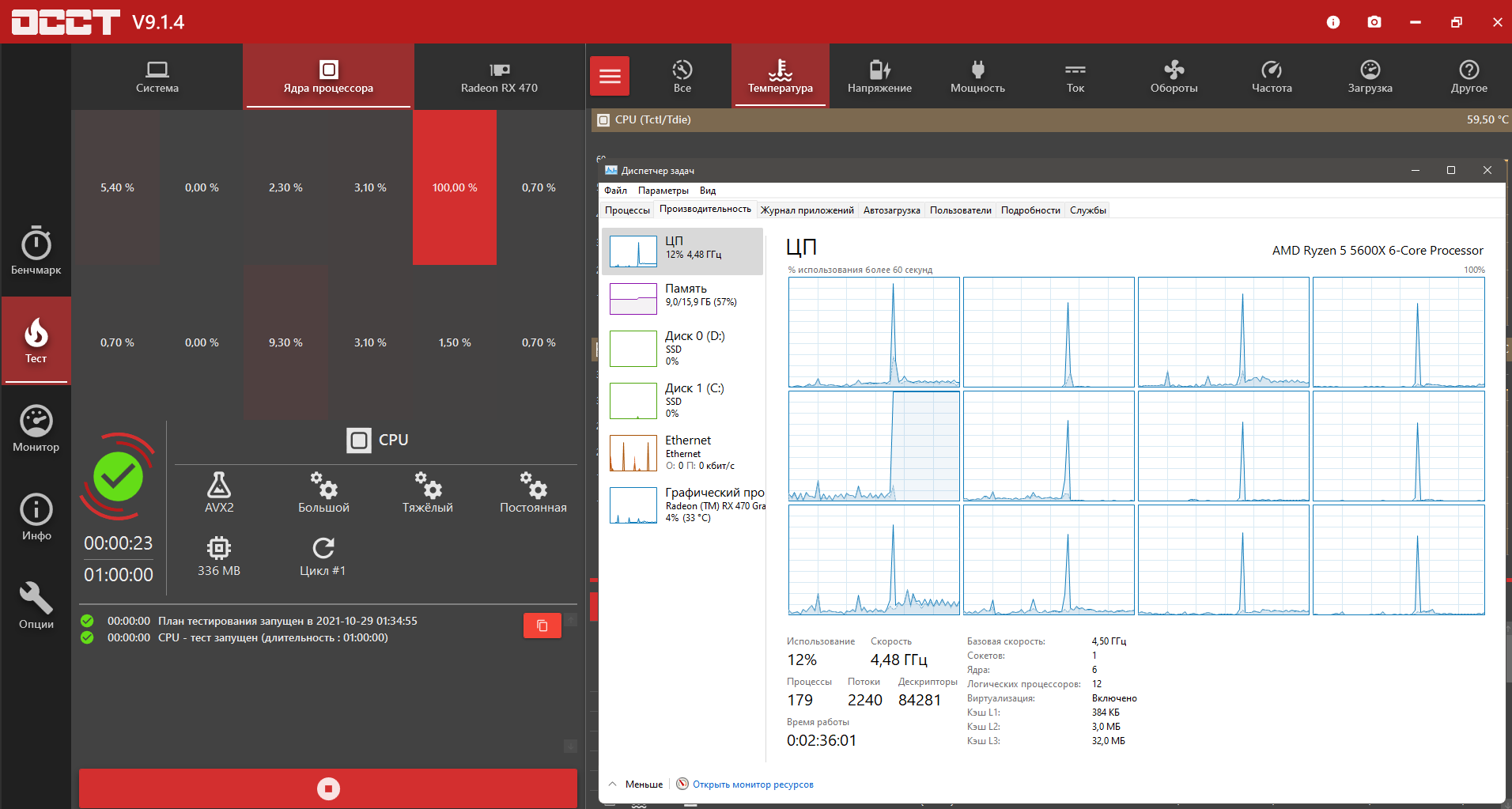
Task: Open the Параметры menu
Action: click(663, 191)
